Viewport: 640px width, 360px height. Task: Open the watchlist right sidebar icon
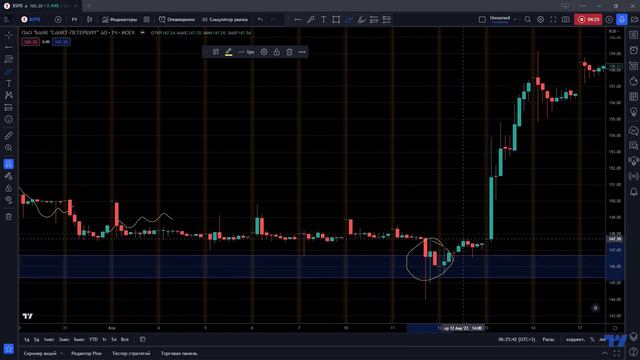pyautogui.click(x=633, y=35)
